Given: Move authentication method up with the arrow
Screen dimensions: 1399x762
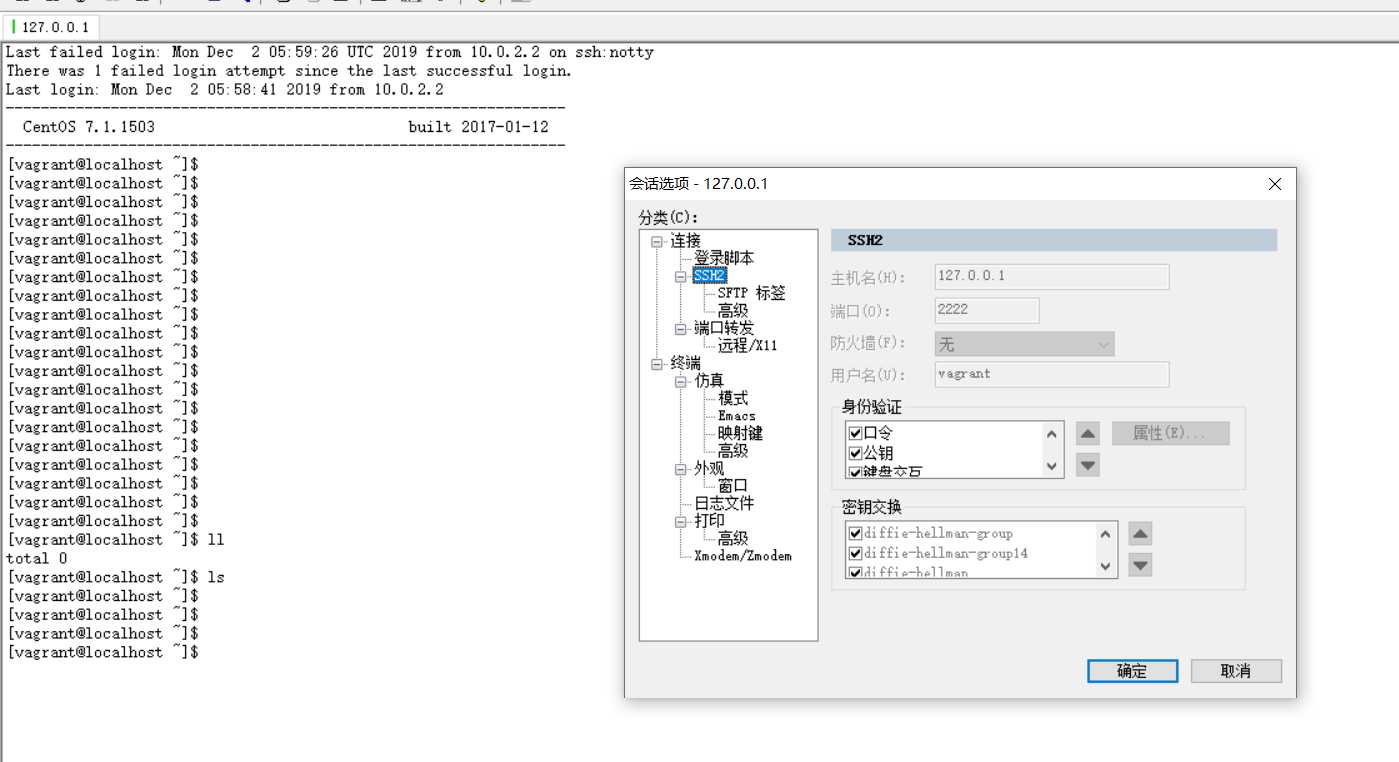Looking at the screenshot, I should click(1088, 433).
